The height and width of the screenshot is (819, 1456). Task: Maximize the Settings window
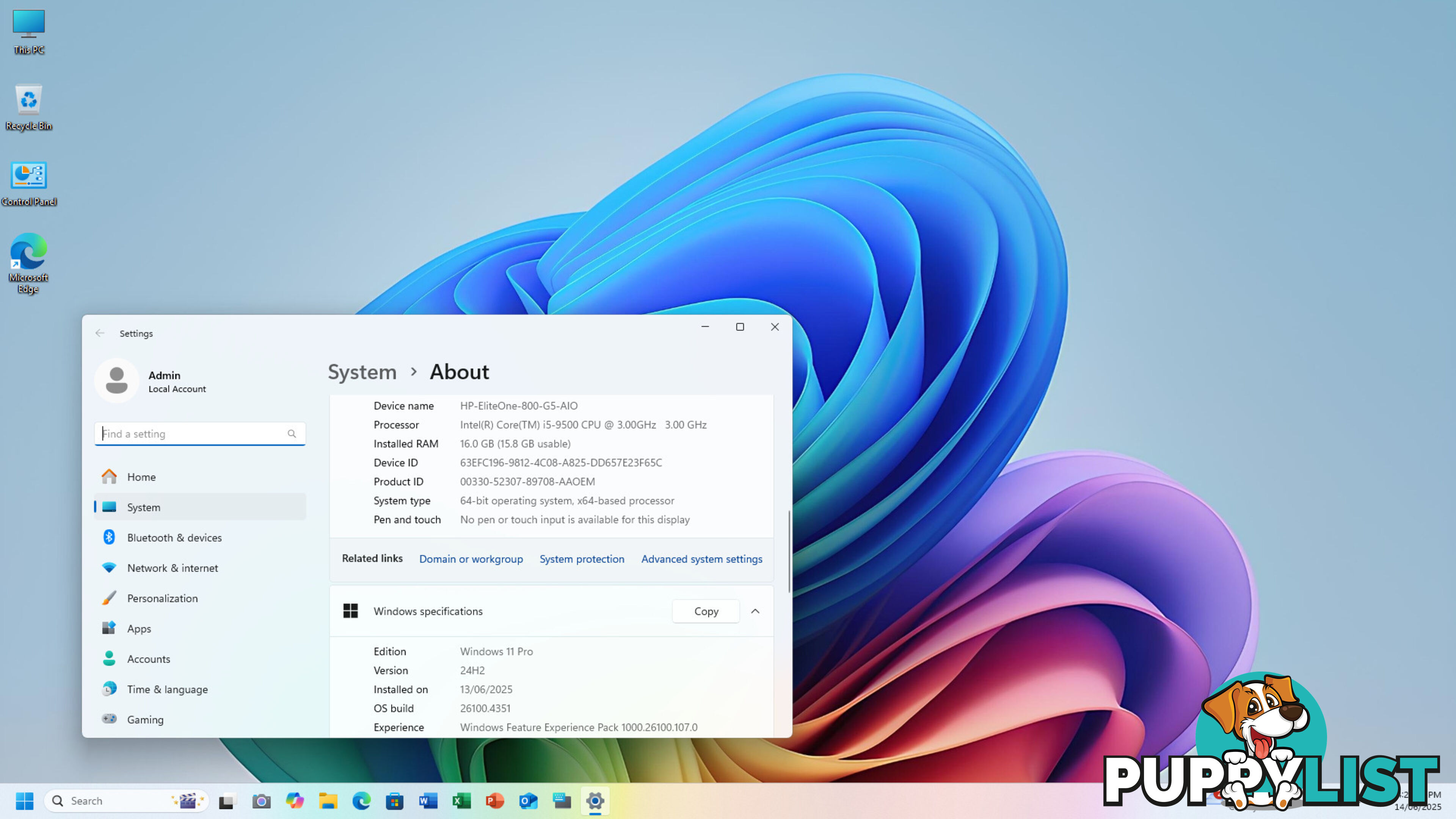(740, 327)
